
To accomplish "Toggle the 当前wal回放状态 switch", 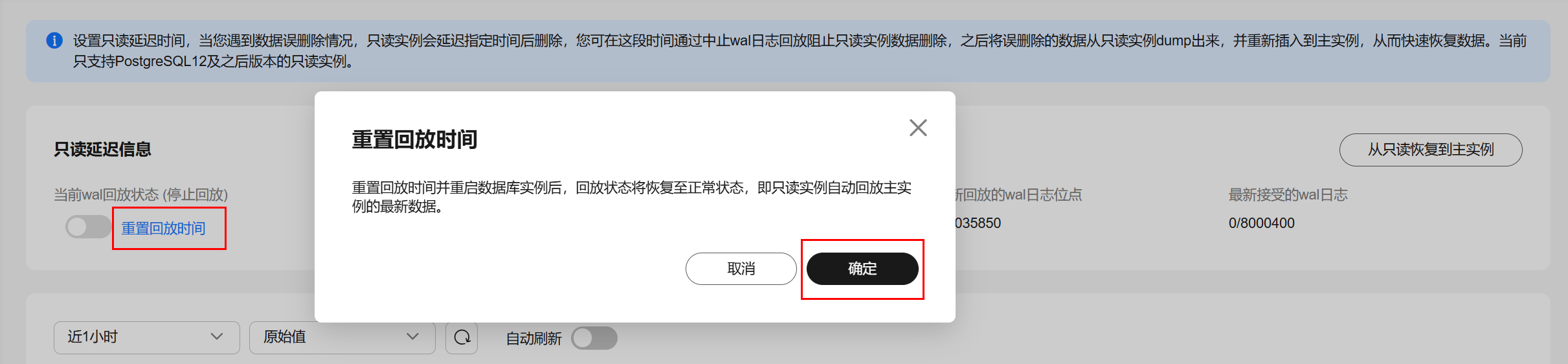I will click(x=88, y=227).
